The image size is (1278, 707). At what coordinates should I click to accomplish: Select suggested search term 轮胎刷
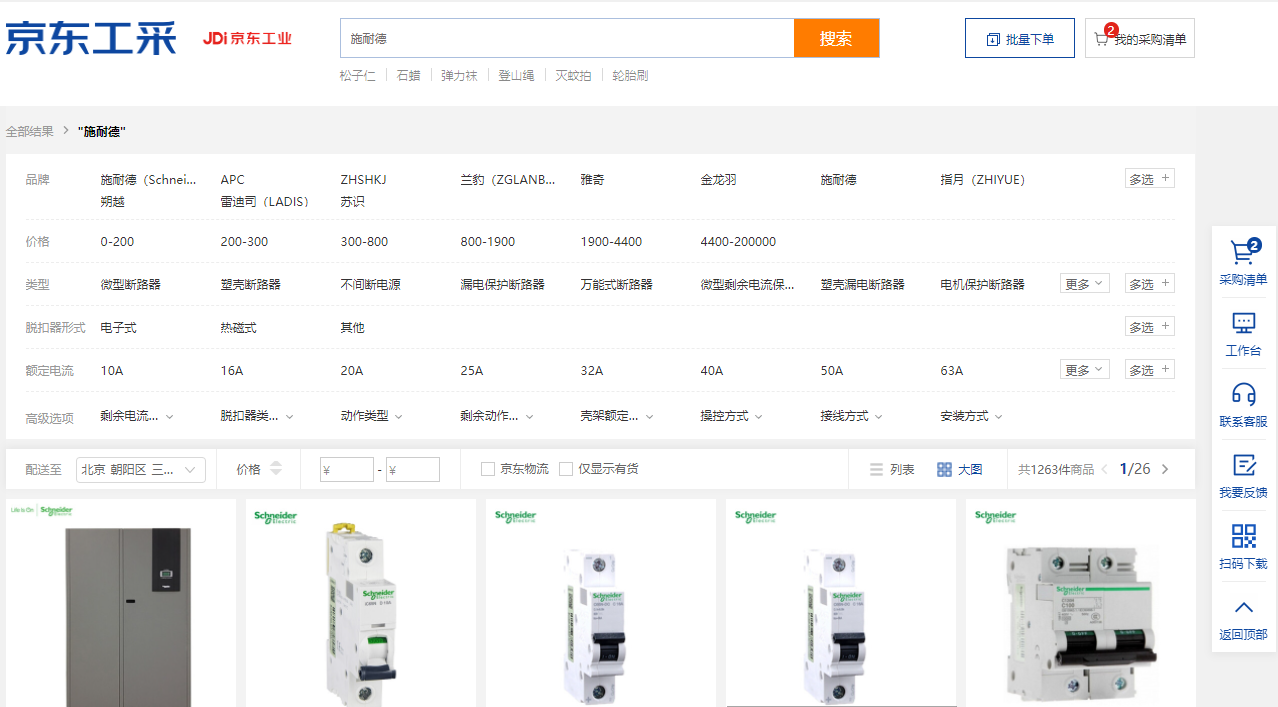(x=630, y=75)
